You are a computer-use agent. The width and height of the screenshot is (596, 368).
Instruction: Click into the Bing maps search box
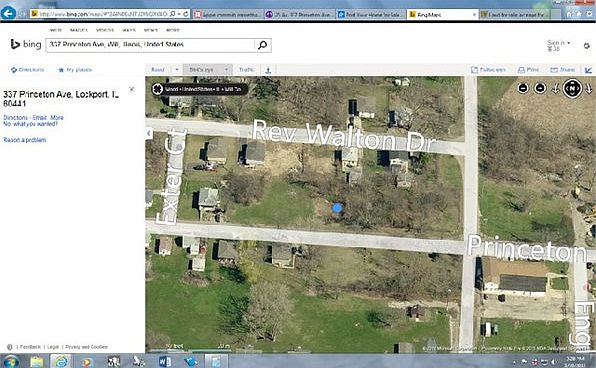(x=150, y=45)
